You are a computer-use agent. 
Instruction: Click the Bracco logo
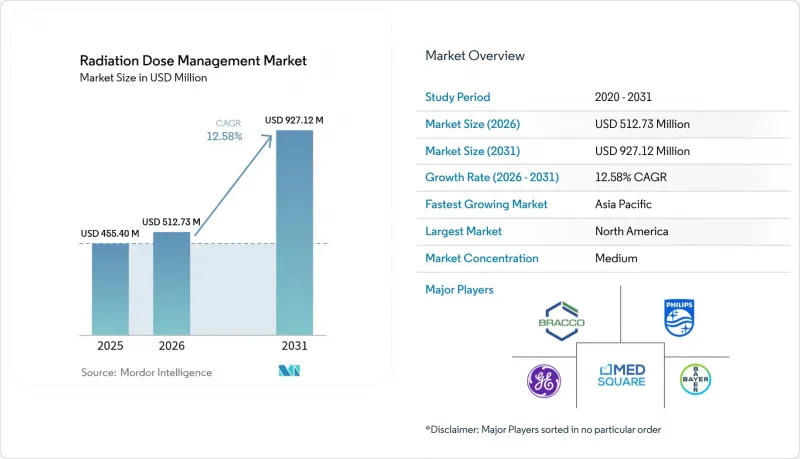[561, 321]
